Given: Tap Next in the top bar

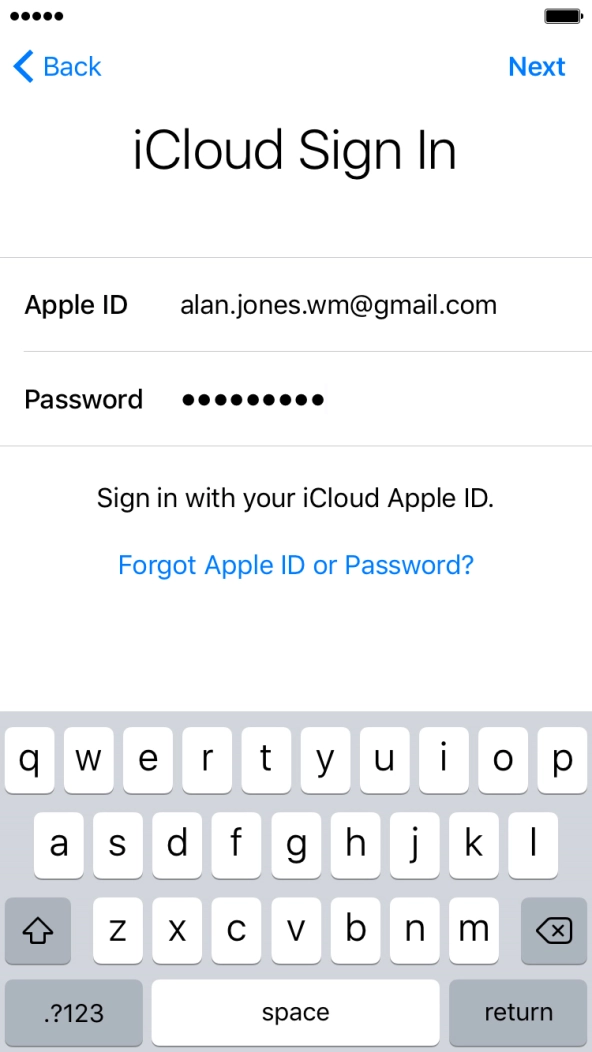Looking at the screenshot, I should point(536,66).
